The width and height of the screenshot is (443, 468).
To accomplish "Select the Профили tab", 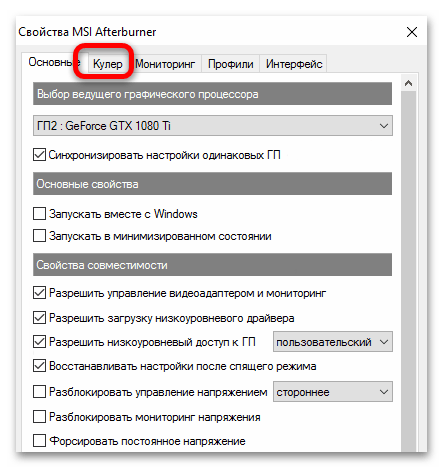I will pos(230,63).
